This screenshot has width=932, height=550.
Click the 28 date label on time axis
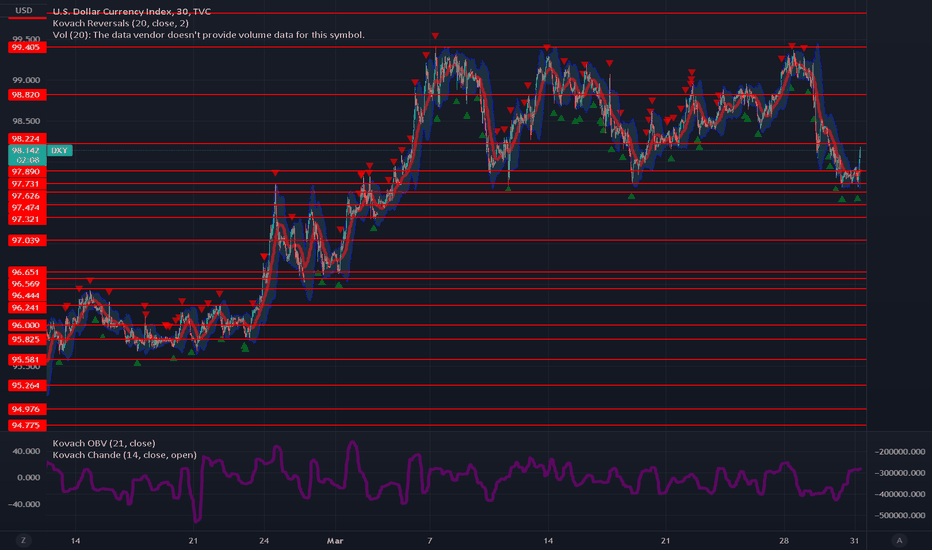(784, 540)
